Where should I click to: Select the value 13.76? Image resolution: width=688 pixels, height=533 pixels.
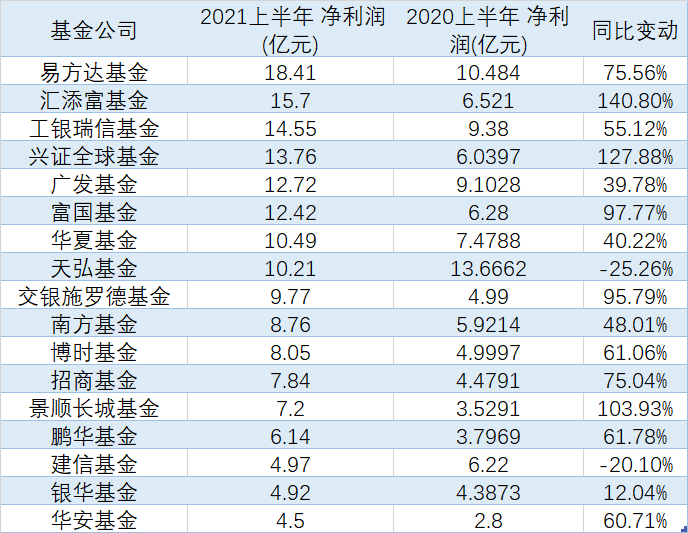pyautogui.click(x=290, y=157)
